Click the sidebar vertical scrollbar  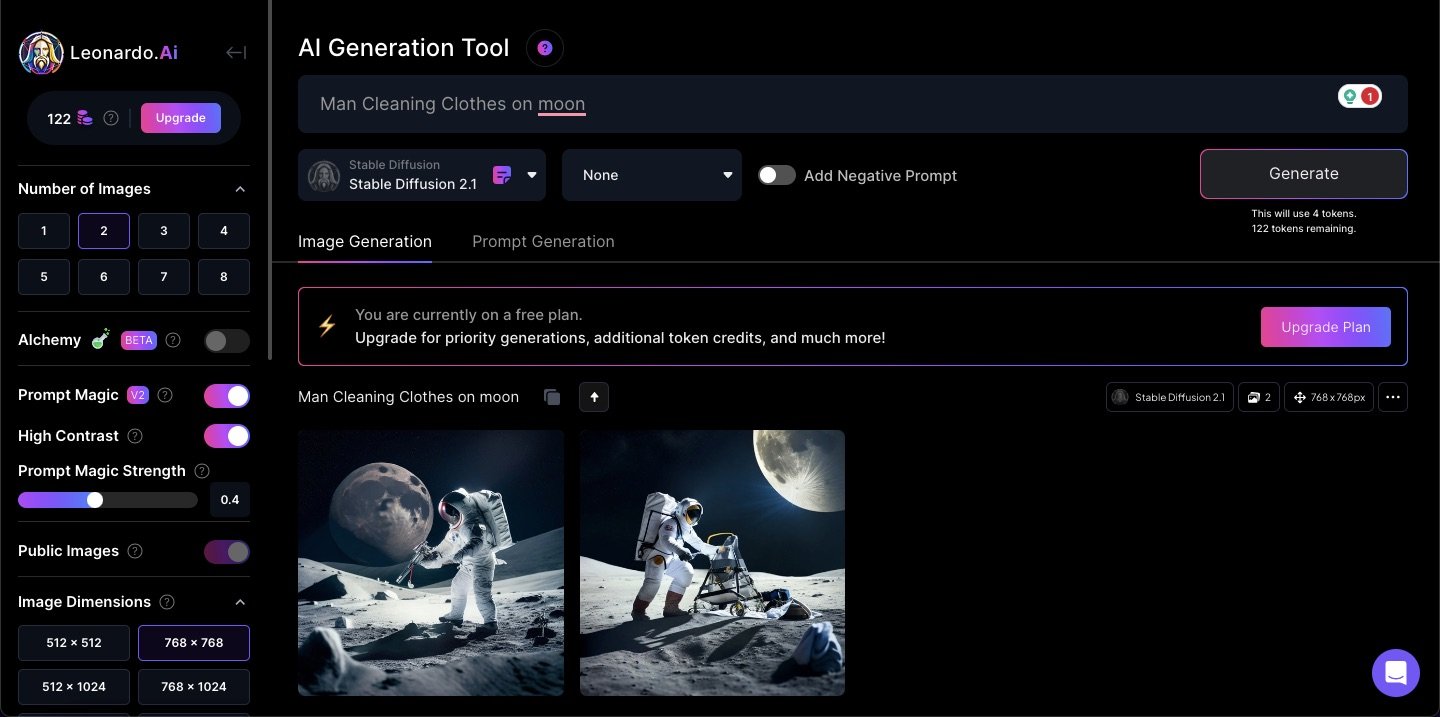(269, 180)
